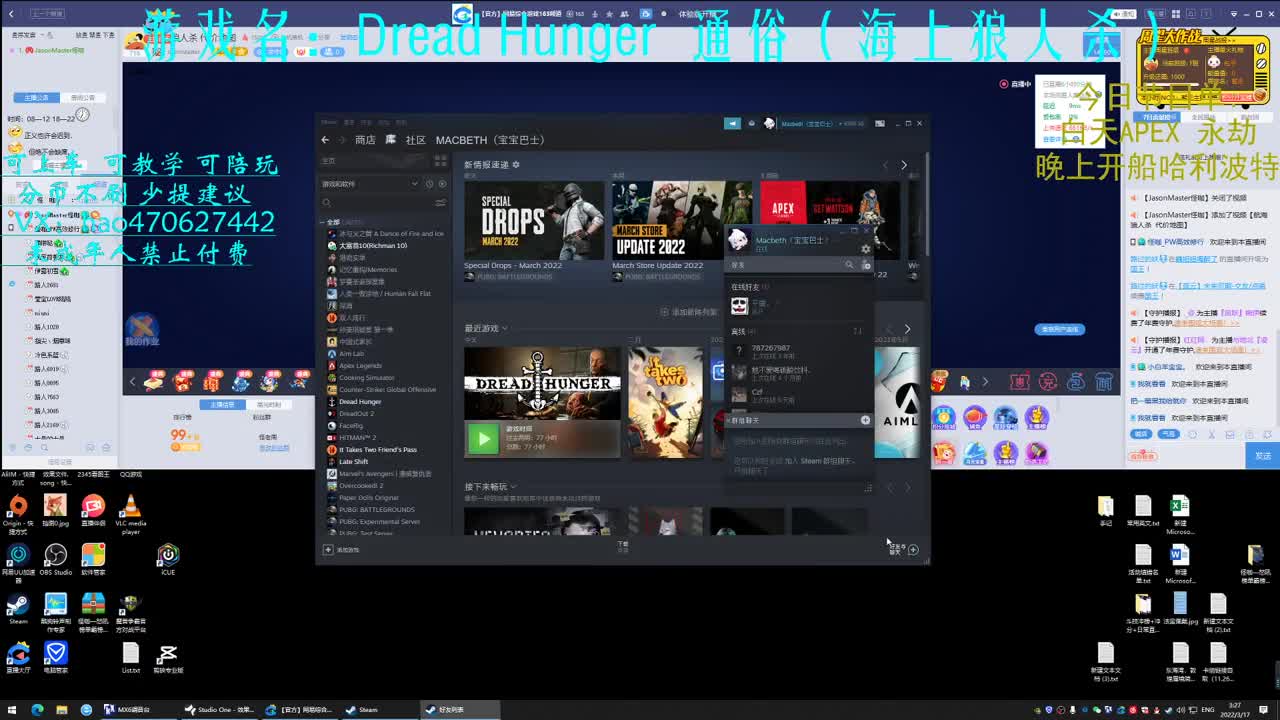Switch Steam library to grid collections view

[440, 161]
